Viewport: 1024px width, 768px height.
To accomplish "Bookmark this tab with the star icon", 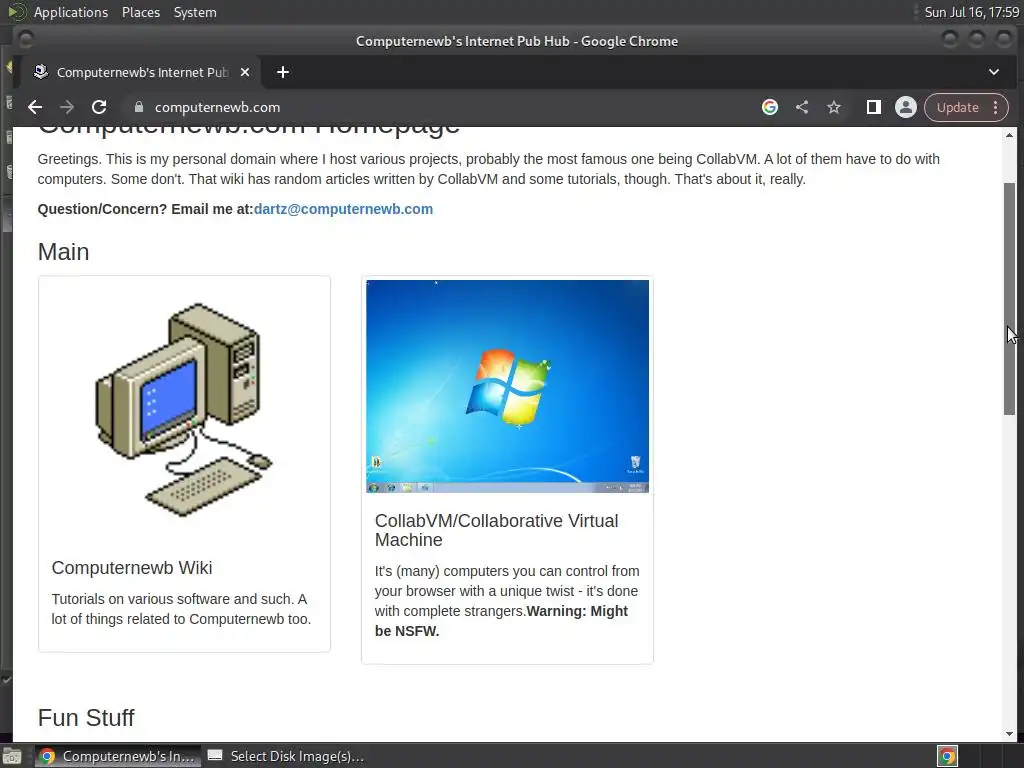I will [x=834, y=107].
